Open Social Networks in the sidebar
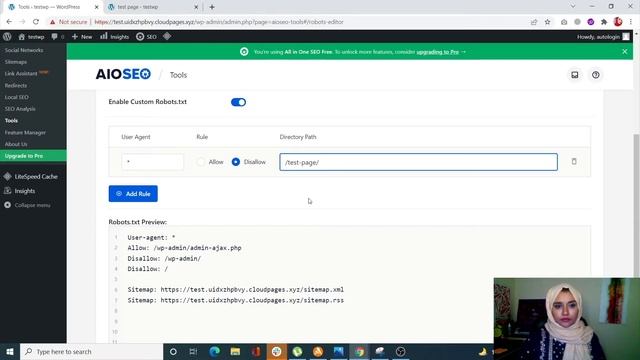640x360 pixels. (x=24, y=50)
